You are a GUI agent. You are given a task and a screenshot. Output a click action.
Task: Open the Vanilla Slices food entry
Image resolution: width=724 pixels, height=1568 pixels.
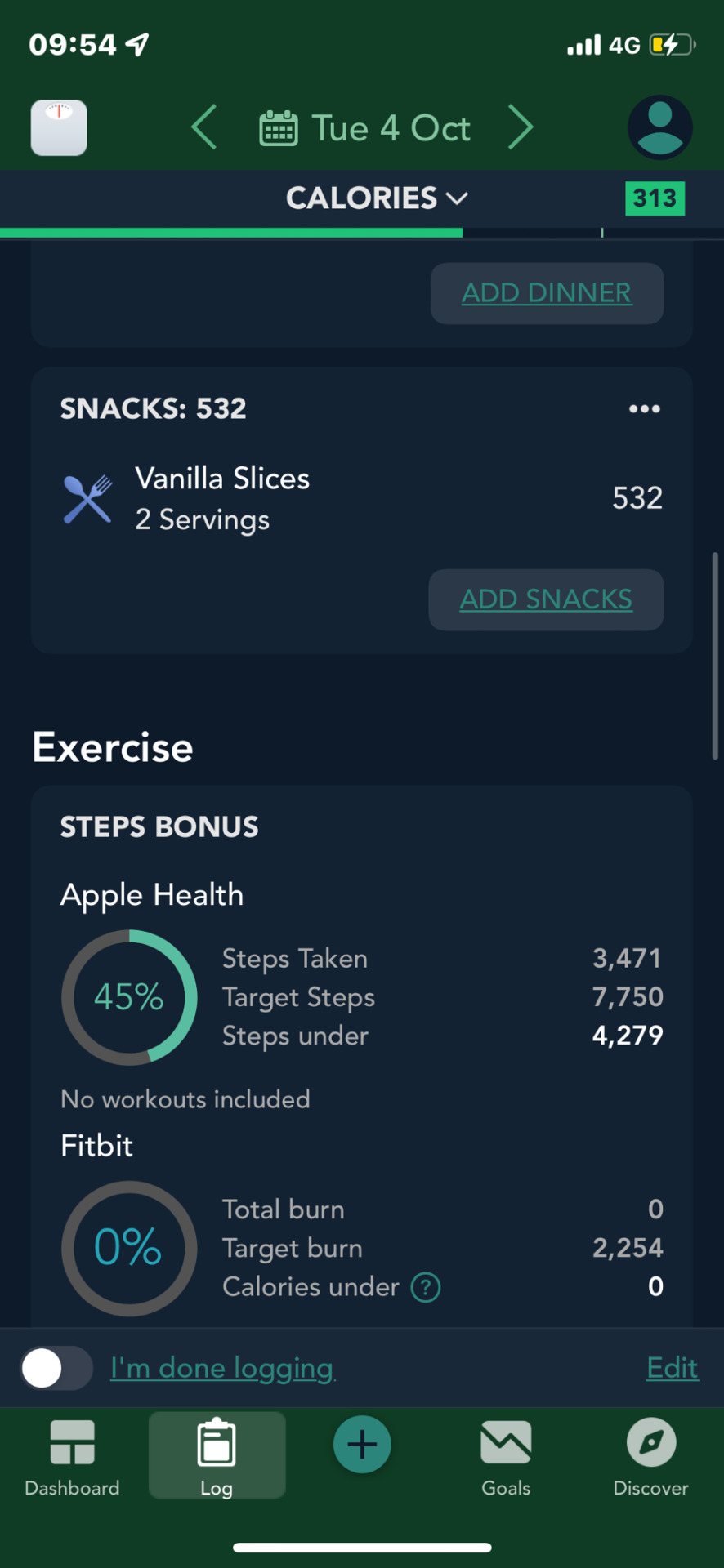[x=362, y=499]
